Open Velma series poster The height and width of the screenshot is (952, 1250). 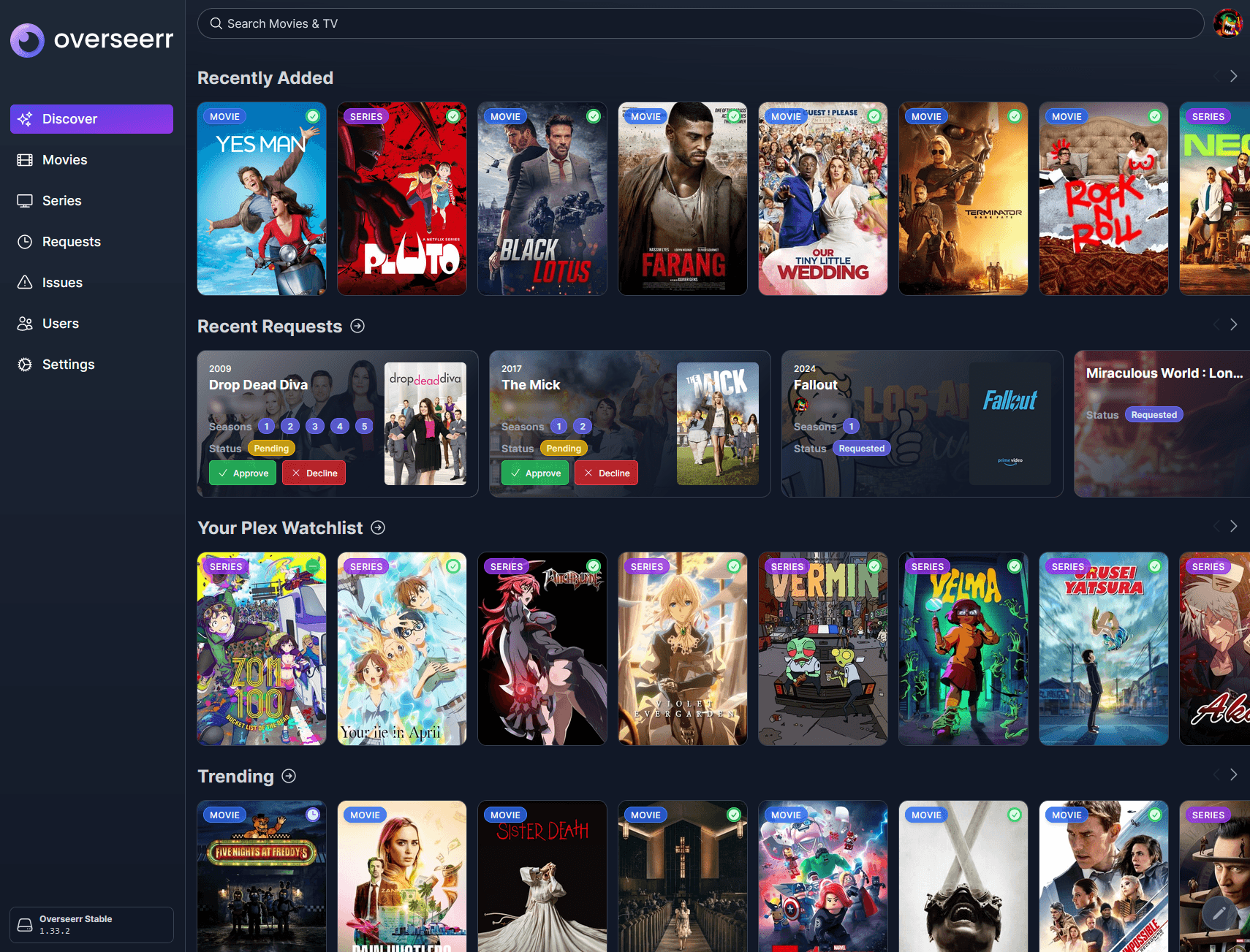963,649
